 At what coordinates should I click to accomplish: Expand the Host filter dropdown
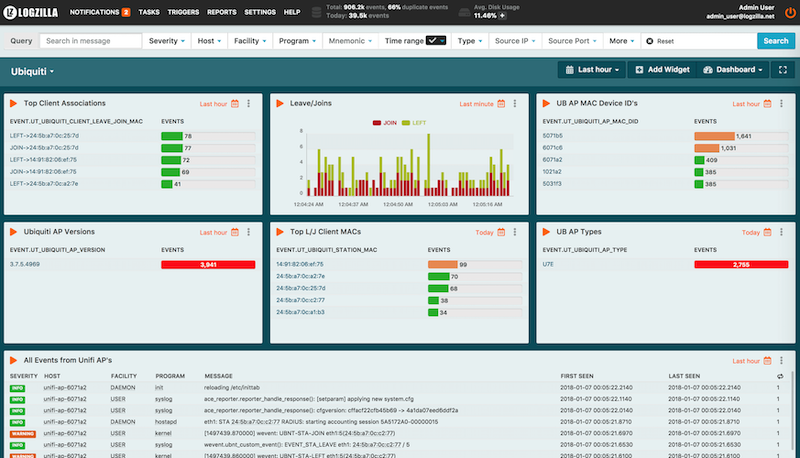tap(209, 41)
